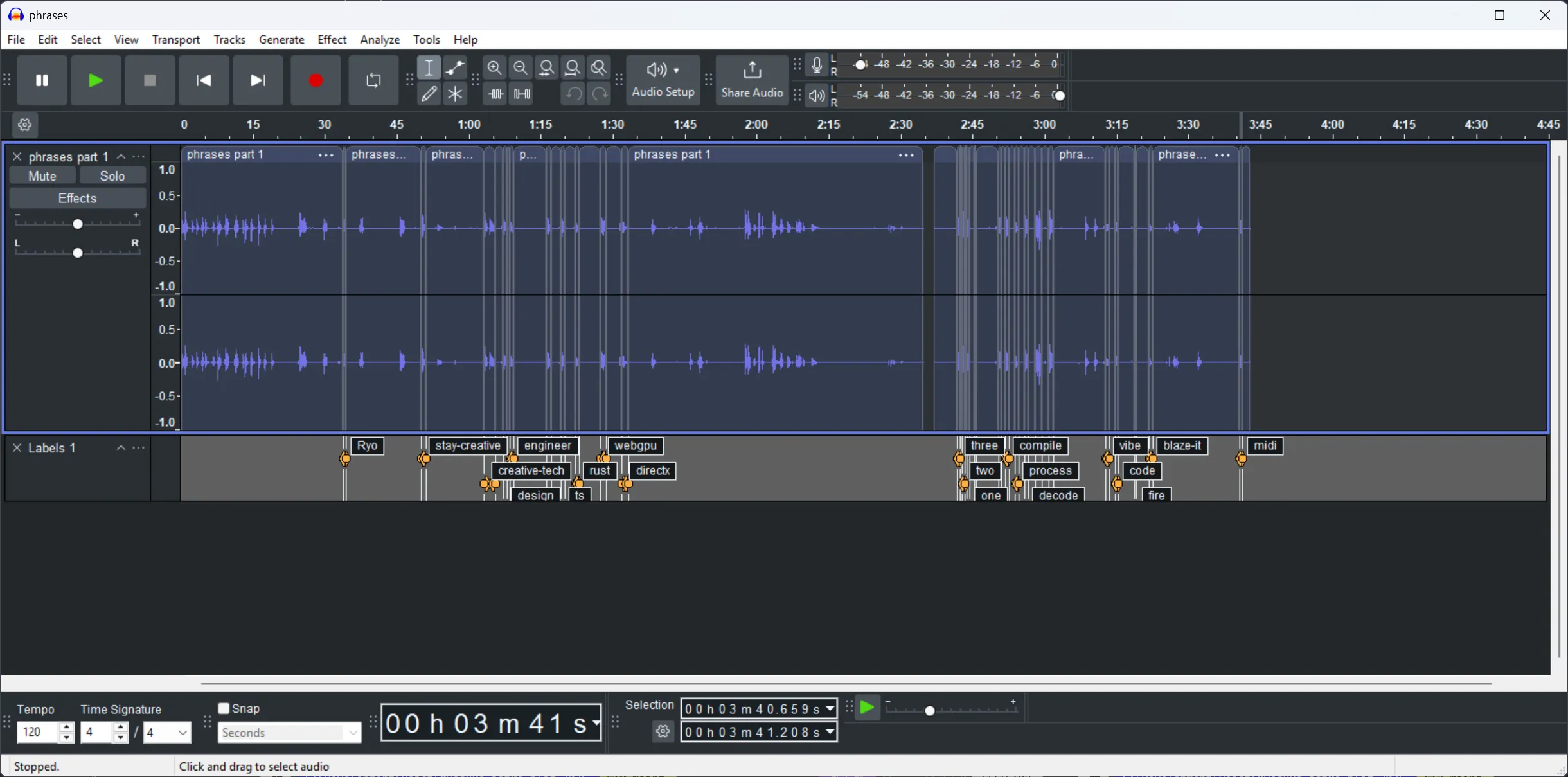Open the time signature denominator dropdown

[166, 732]
